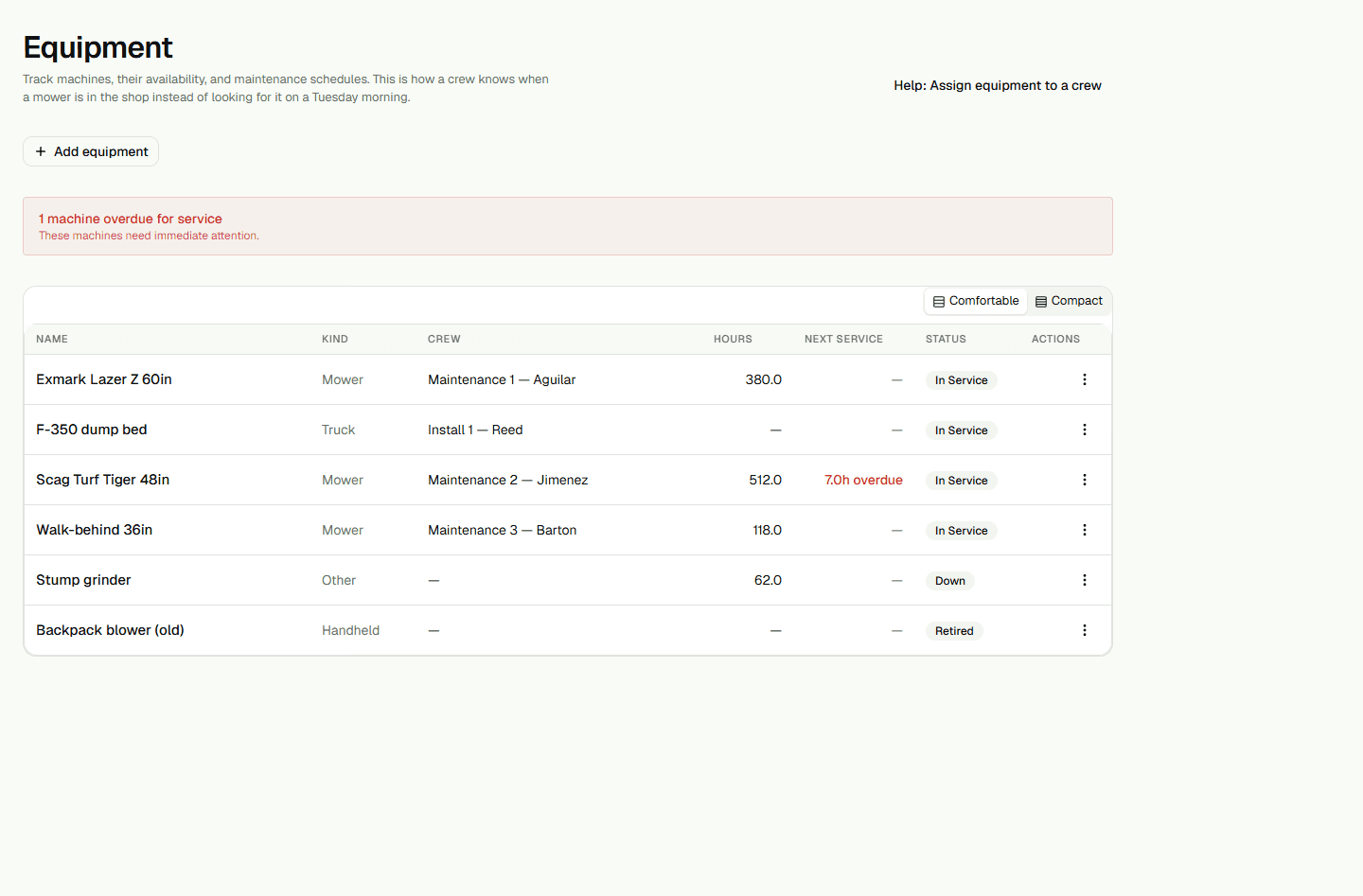1363x896 pixels.
Task: Open actions menu for Stump grinder
Action: click(1085, 580)
